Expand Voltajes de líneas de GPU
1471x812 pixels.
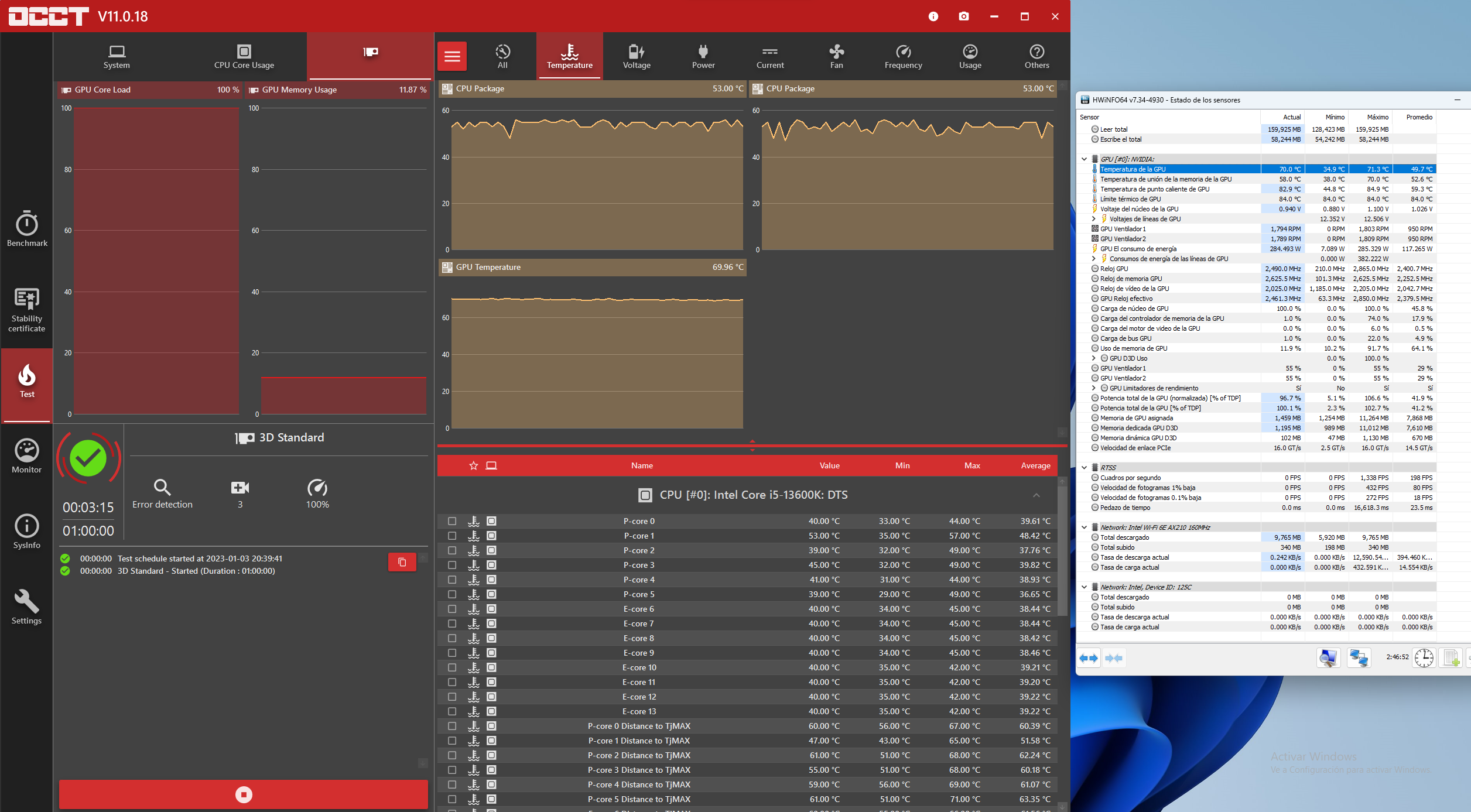point(1093,219)
